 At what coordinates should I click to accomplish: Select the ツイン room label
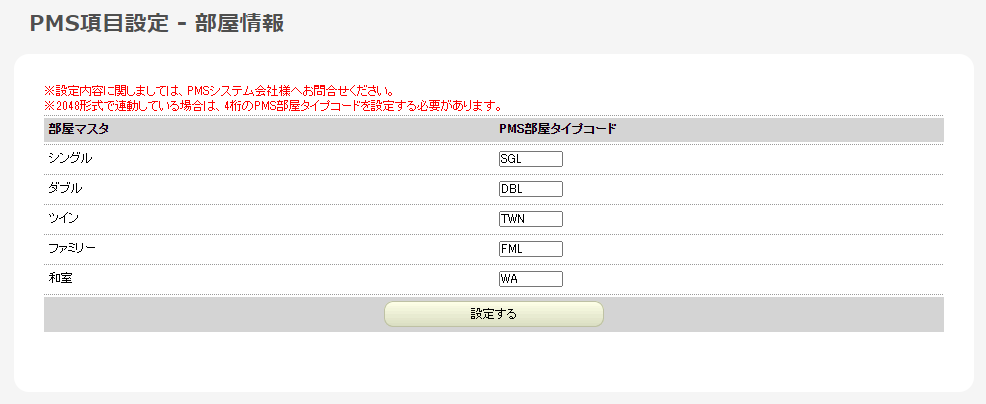pyautogui.click(x=63, y=218)
